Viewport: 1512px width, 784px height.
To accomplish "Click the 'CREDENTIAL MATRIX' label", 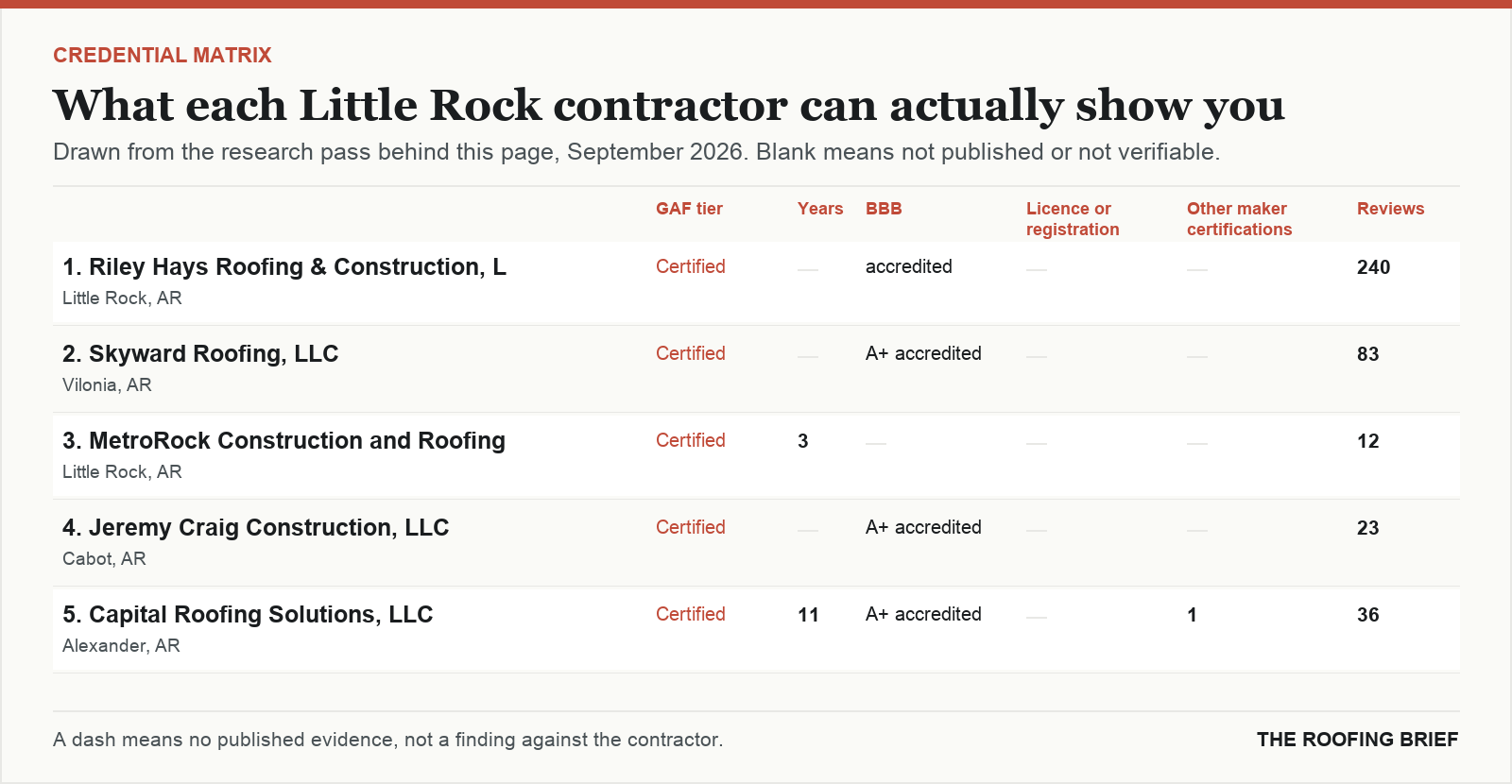I will [163, 56].
